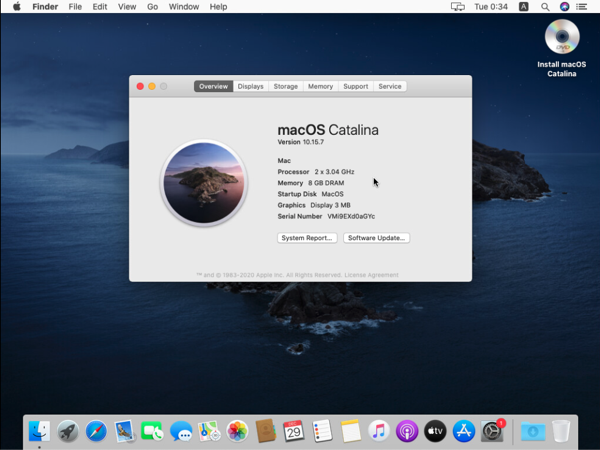The height and width of the screenshot is (450, 600).
Task: Open Spotlight search magnifier in menu bar
Action: (x=545, y=7)
